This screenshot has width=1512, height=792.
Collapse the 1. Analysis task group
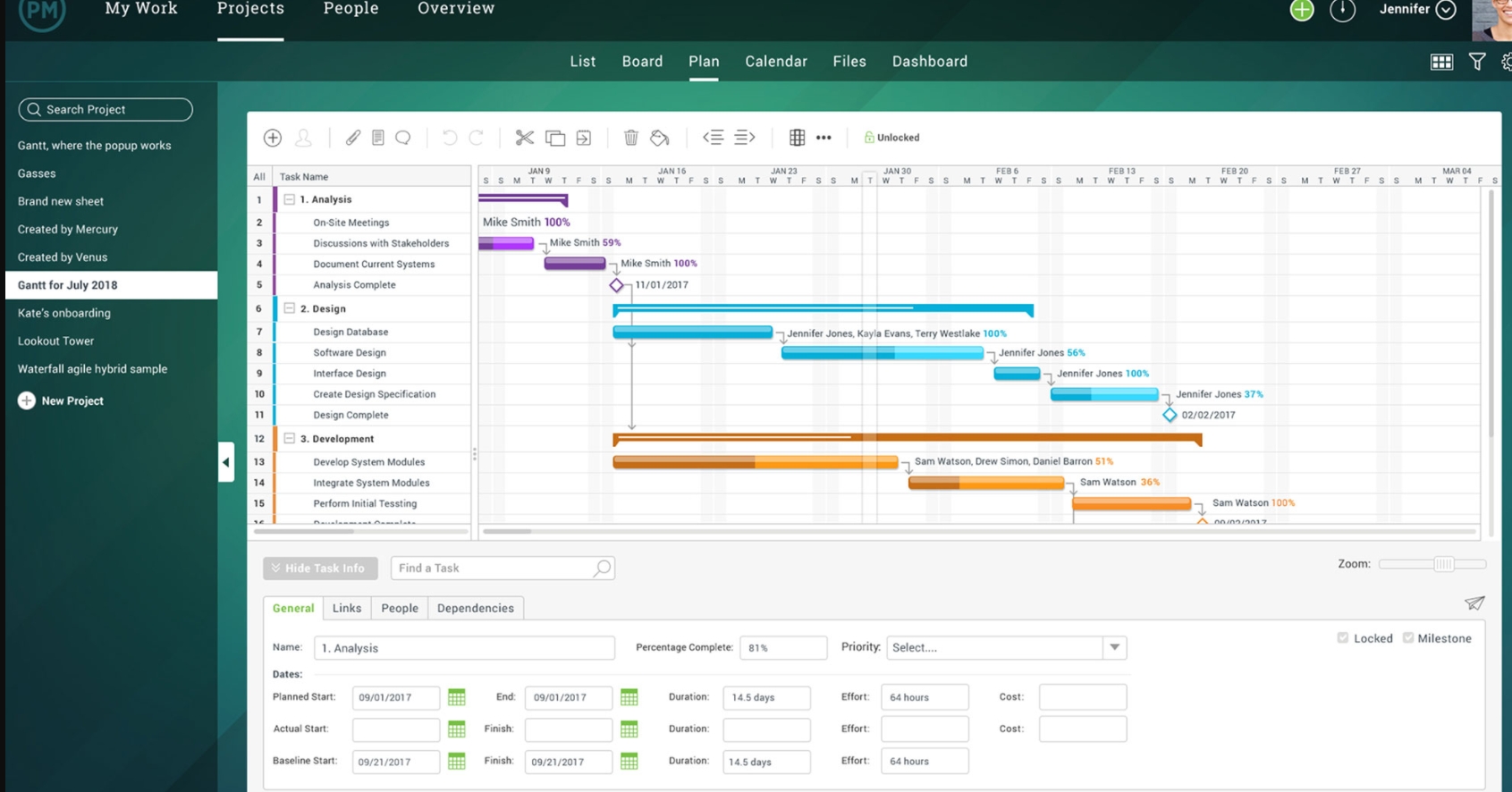click(290, 199)
